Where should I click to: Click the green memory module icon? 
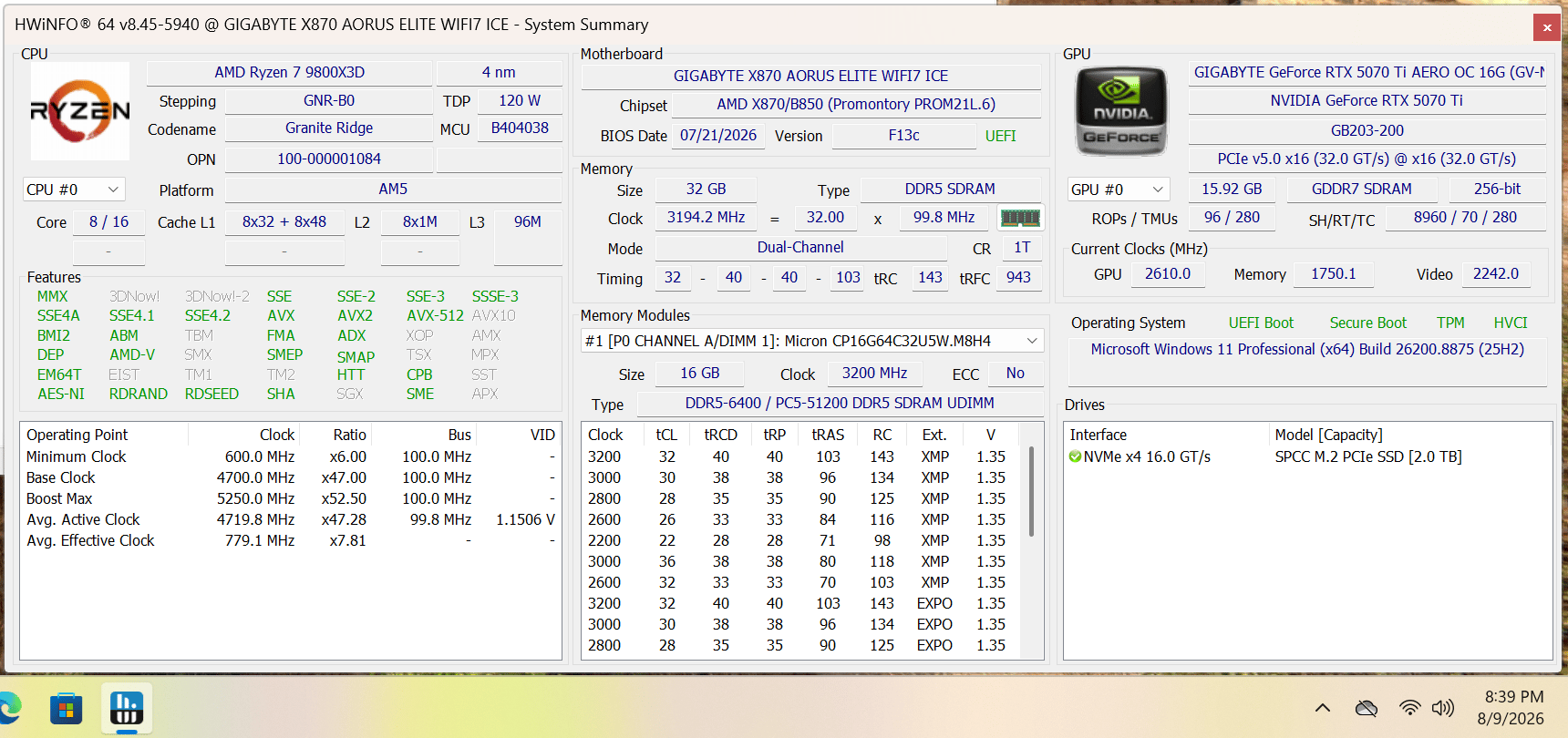[x=1020, y=218]
